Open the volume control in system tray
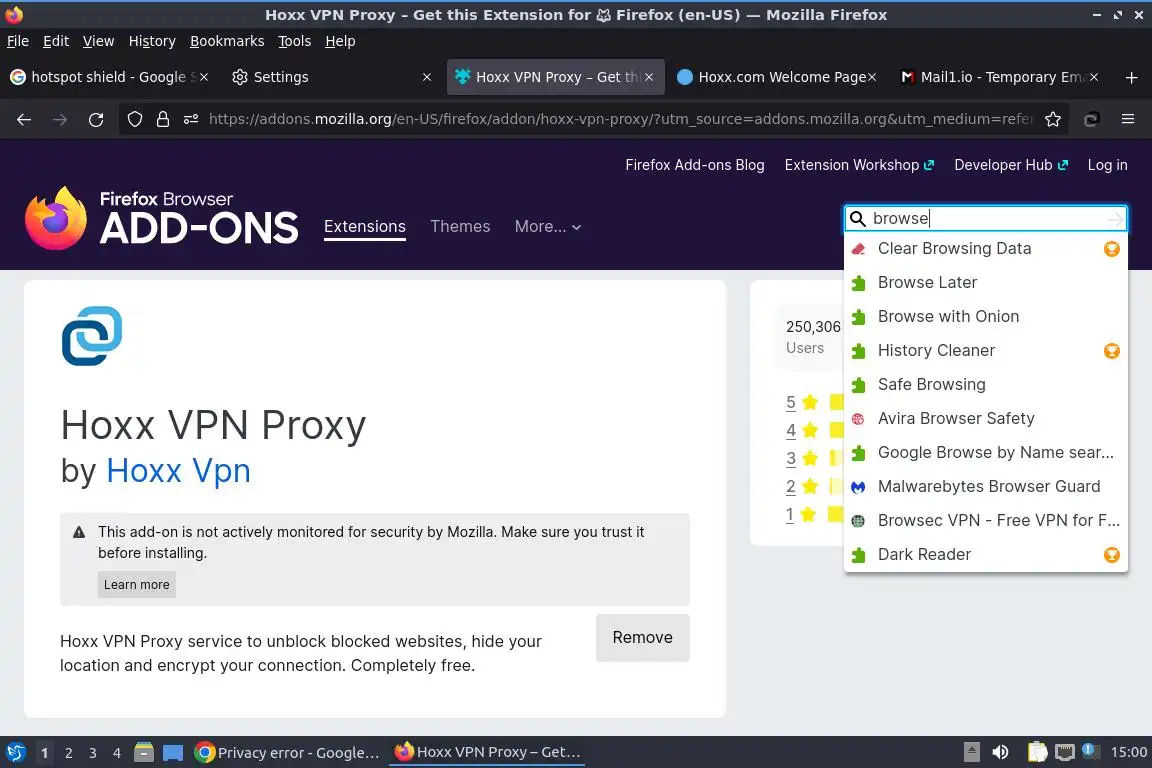 coord(1000,752)
